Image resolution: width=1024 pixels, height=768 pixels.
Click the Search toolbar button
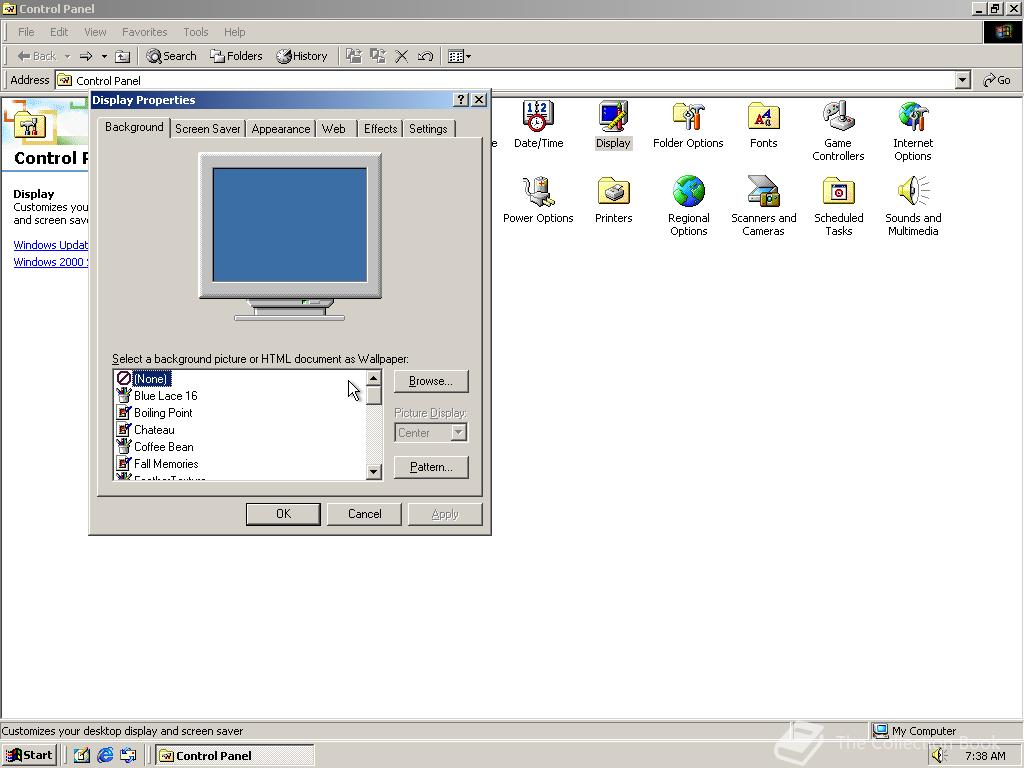pos(171,56)
